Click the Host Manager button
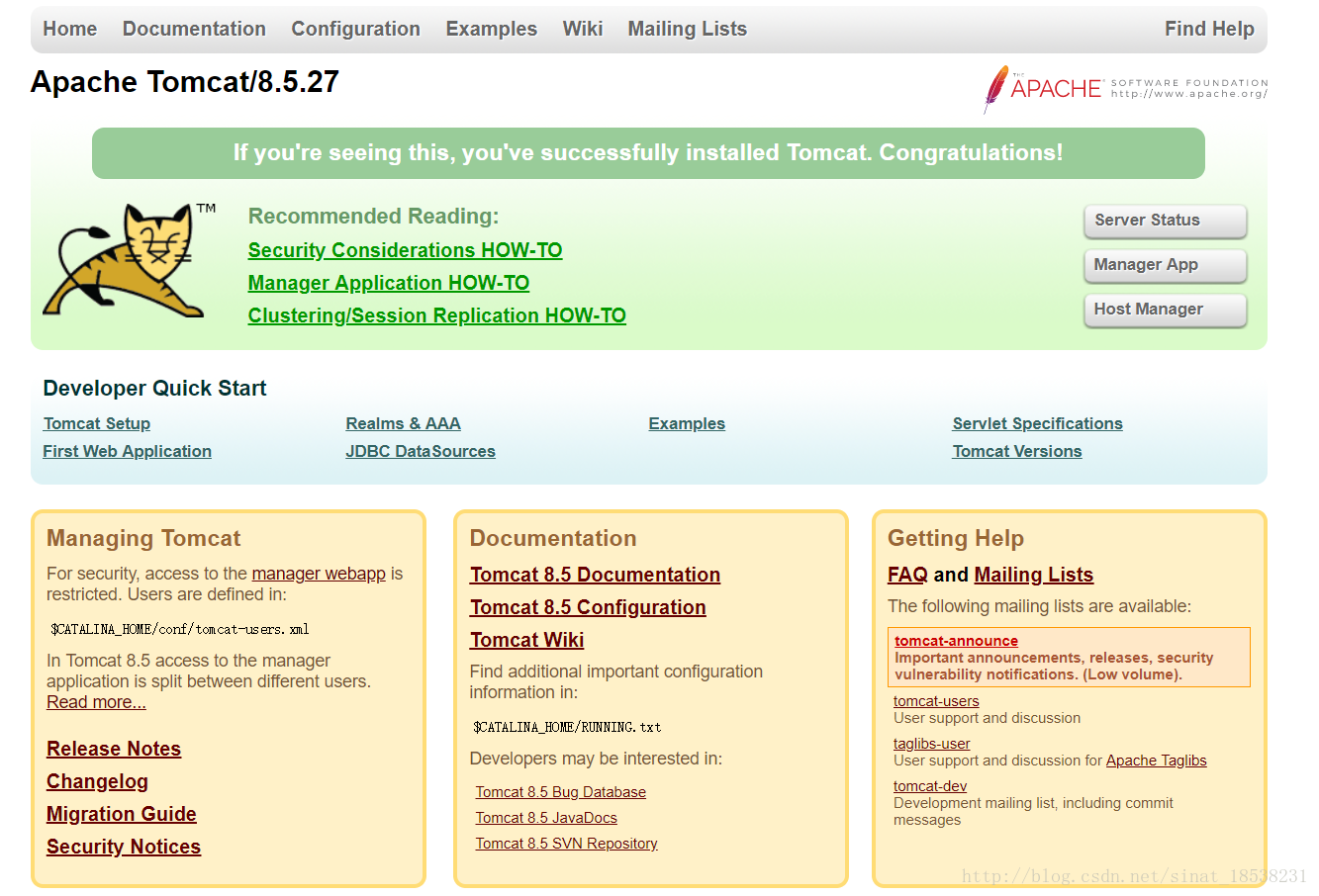1319x896 pixels. pyautogui.click(x=1166, y=310)
